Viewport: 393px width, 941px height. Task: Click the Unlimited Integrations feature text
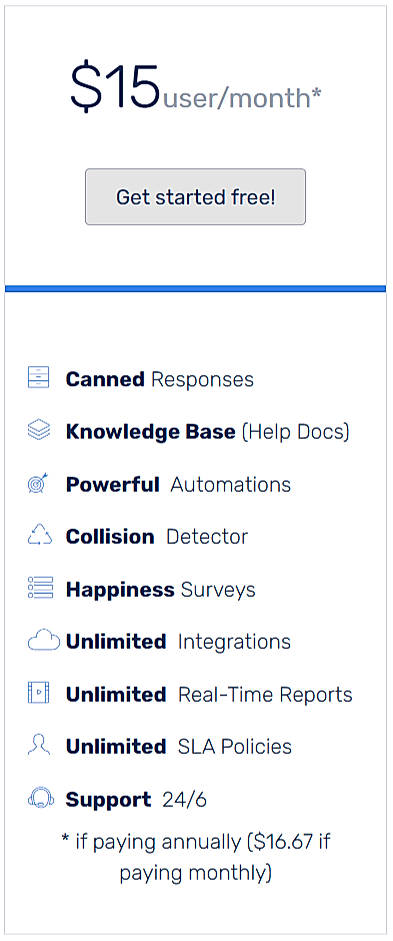click(x=178, y=642)
